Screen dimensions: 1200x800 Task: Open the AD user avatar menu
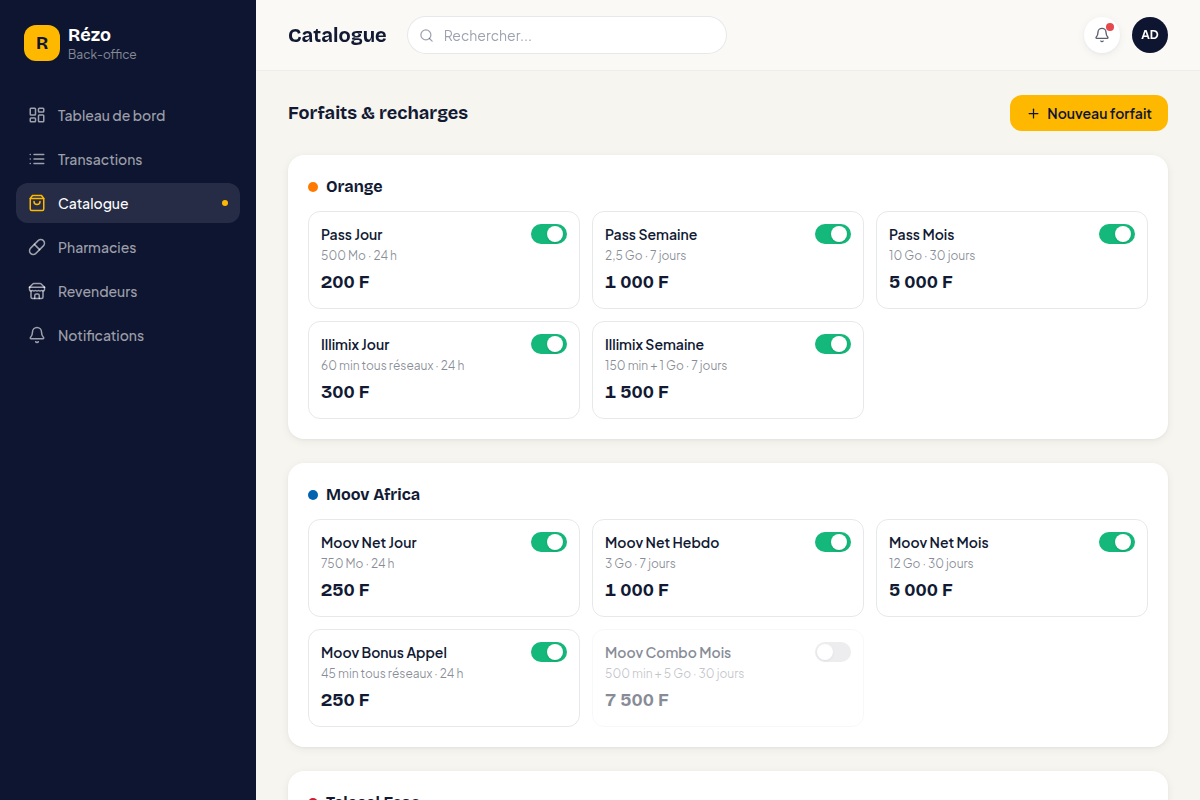tap(1150, 35)
